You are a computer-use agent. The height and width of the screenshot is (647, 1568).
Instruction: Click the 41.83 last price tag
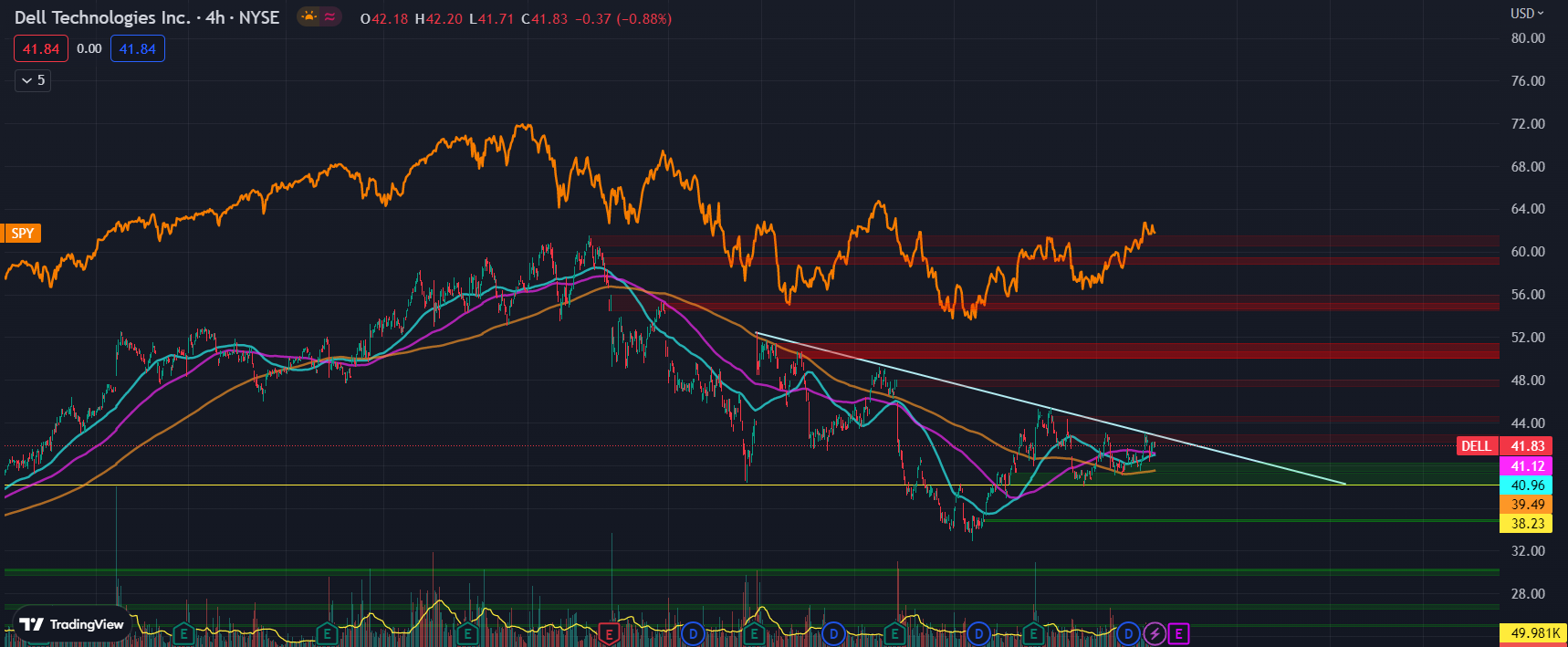(x=1528, y=446)
